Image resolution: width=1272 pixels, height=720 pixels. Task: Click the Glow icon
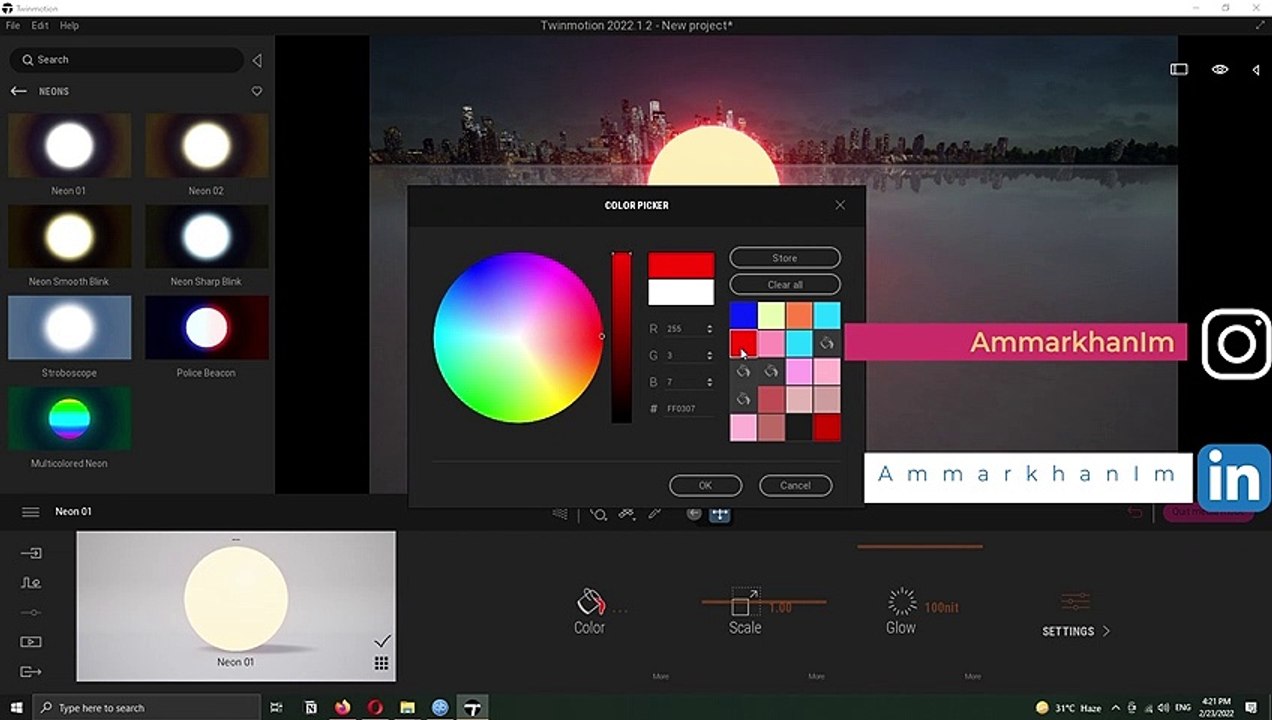(902, 601)
